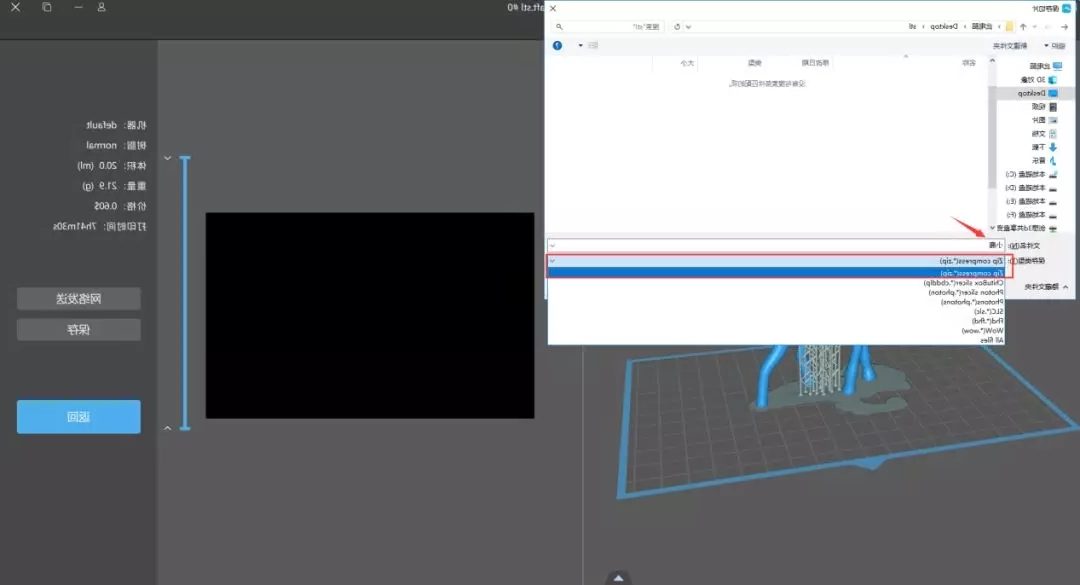This screenshot has width=1080, height=585.
Task: Click the user account icon in slicer title bar
Action: coord(101,7)
